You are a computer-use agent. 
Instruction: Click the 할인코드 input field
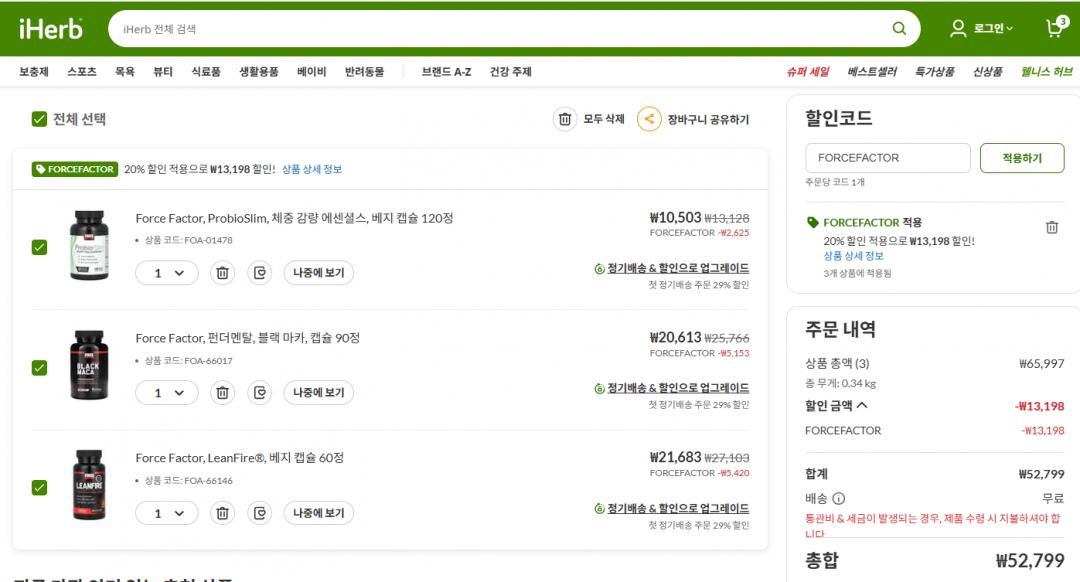click(887, 158)
